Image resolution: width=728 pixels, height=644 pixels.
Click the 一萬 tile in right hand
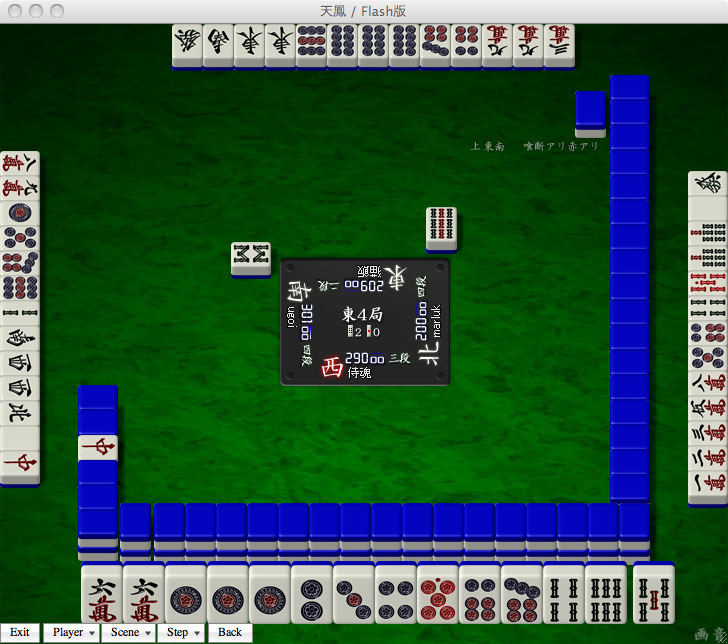click(708, 487)
